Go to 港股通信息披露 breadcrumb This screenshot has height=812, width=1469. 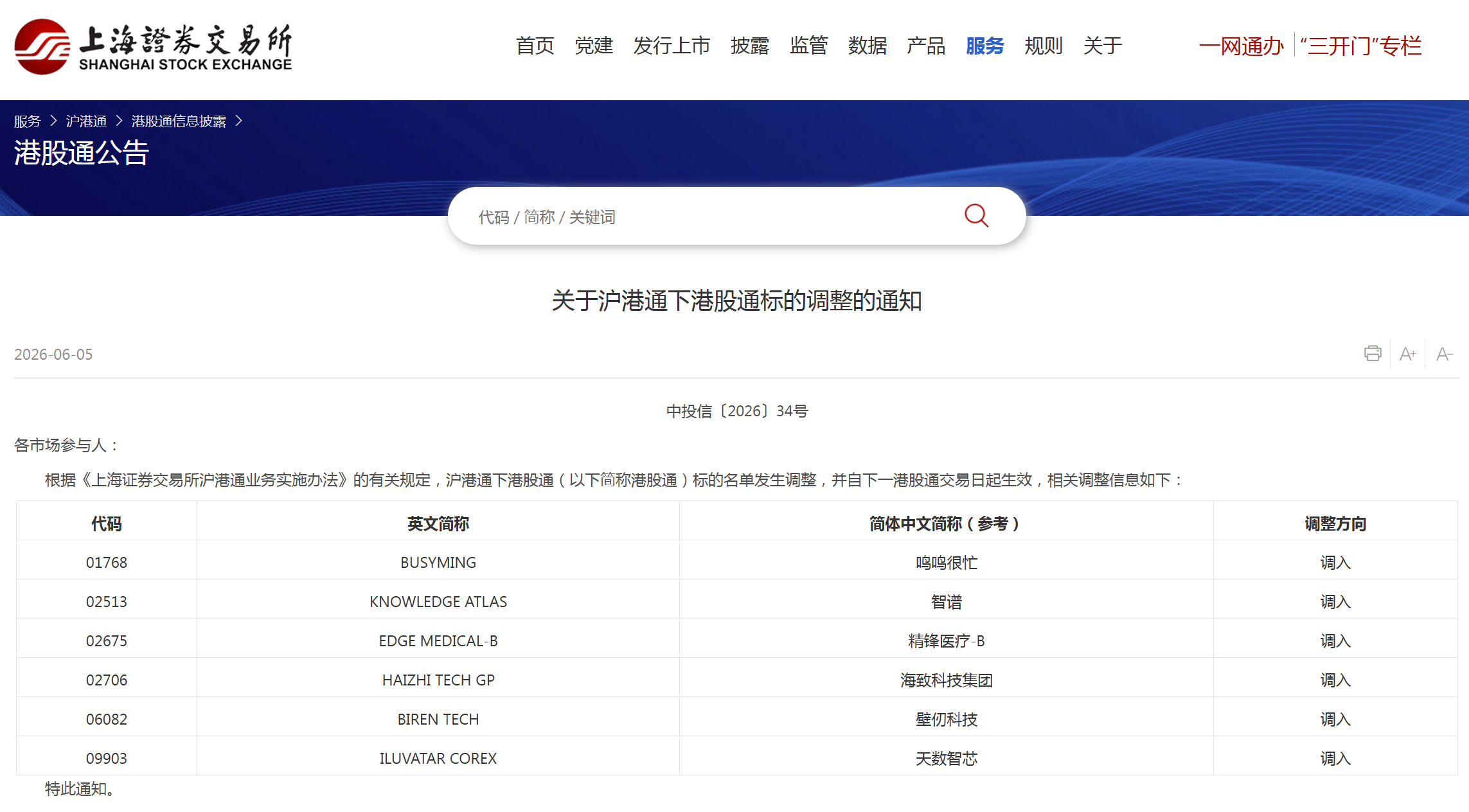tap(179, 121)
